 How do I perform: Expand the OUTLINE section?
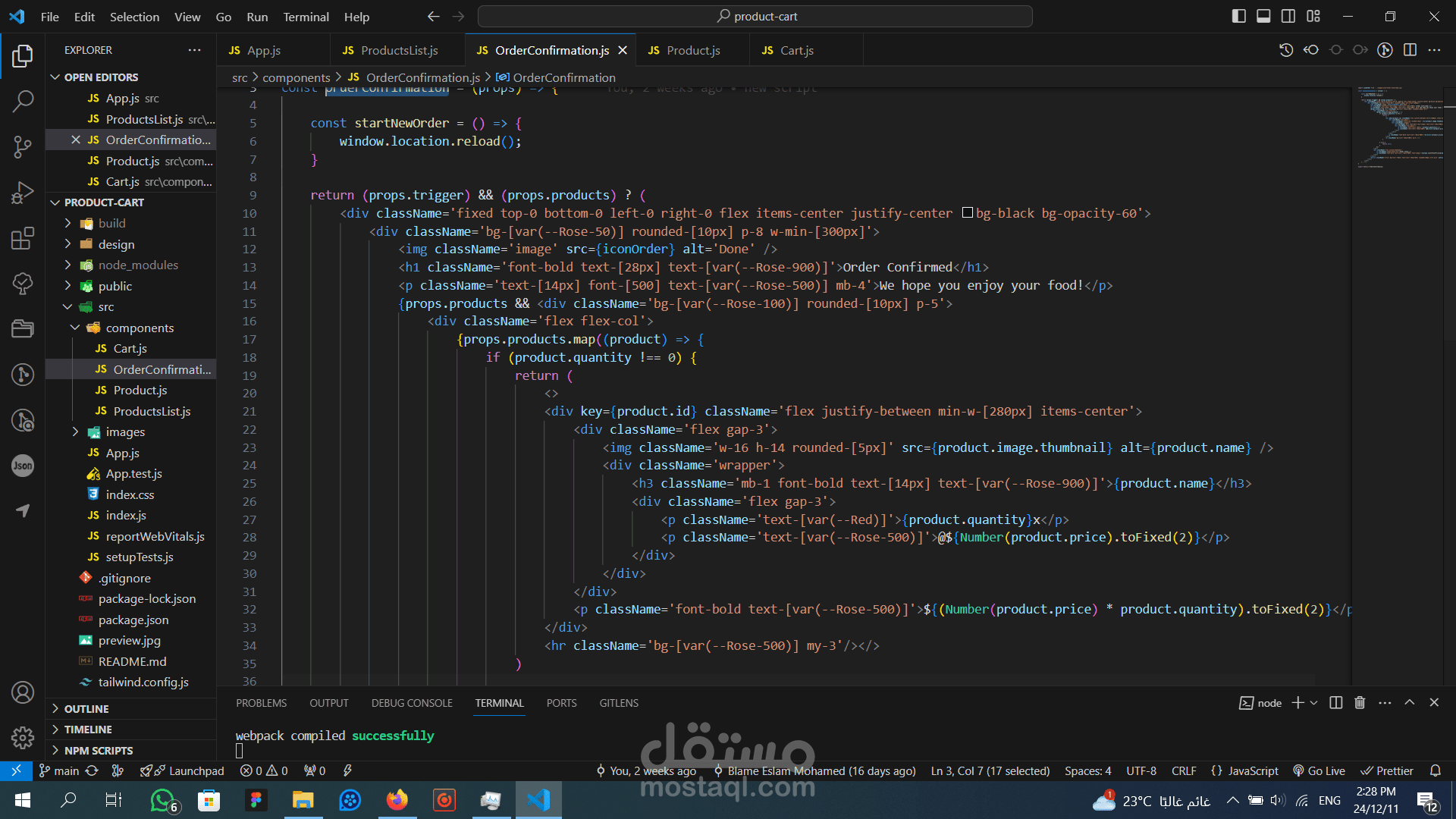pyautogui.click(x=86, y=708)
